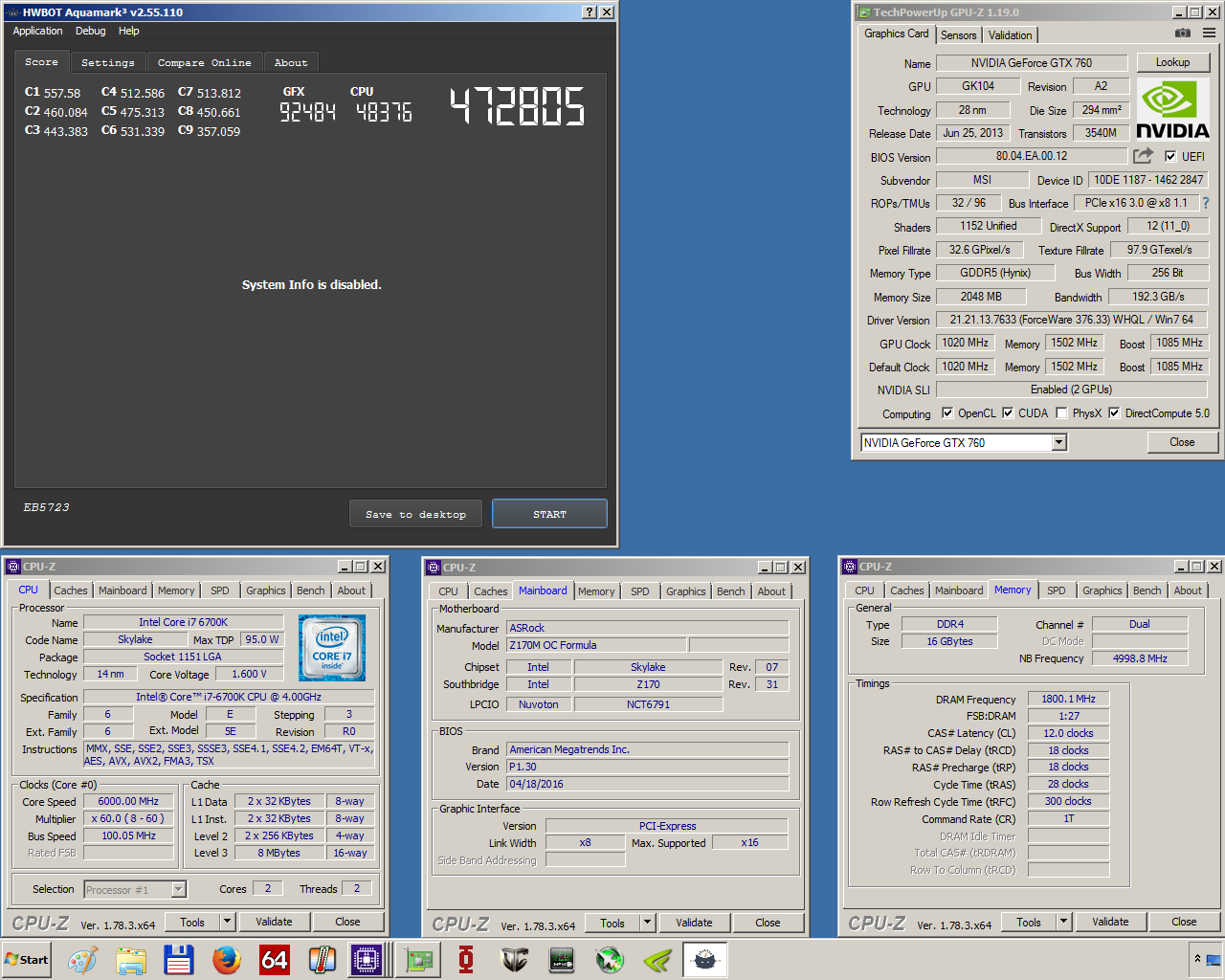Image resolution: width=1225 pixels, height=980 pixels.
Task: Switch to CPU-Z purple chip taskbar icon
Action: click(367, 959)
